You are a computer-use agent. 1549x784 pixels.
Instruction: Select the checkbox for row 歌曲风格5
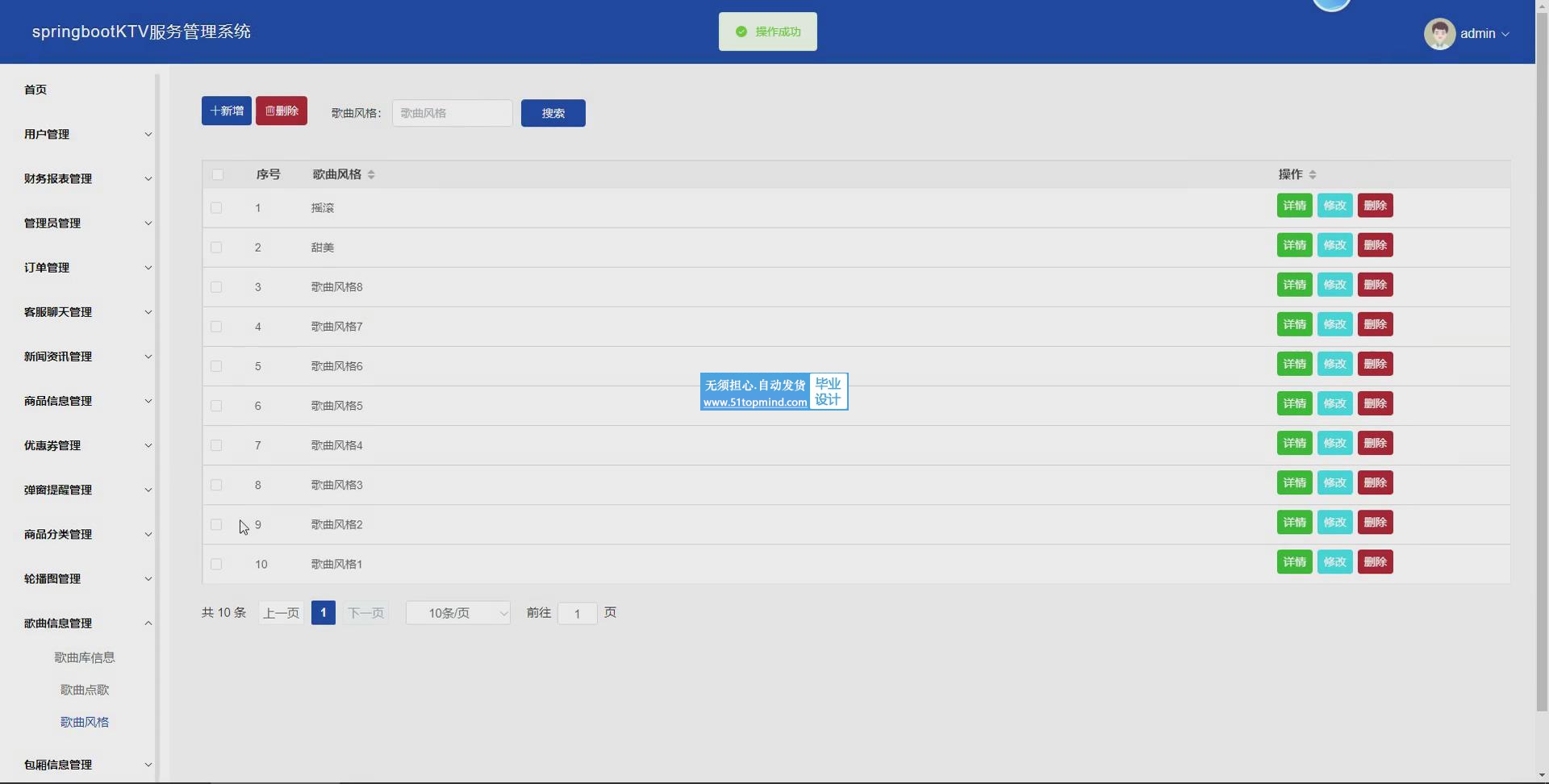point(216,406)
